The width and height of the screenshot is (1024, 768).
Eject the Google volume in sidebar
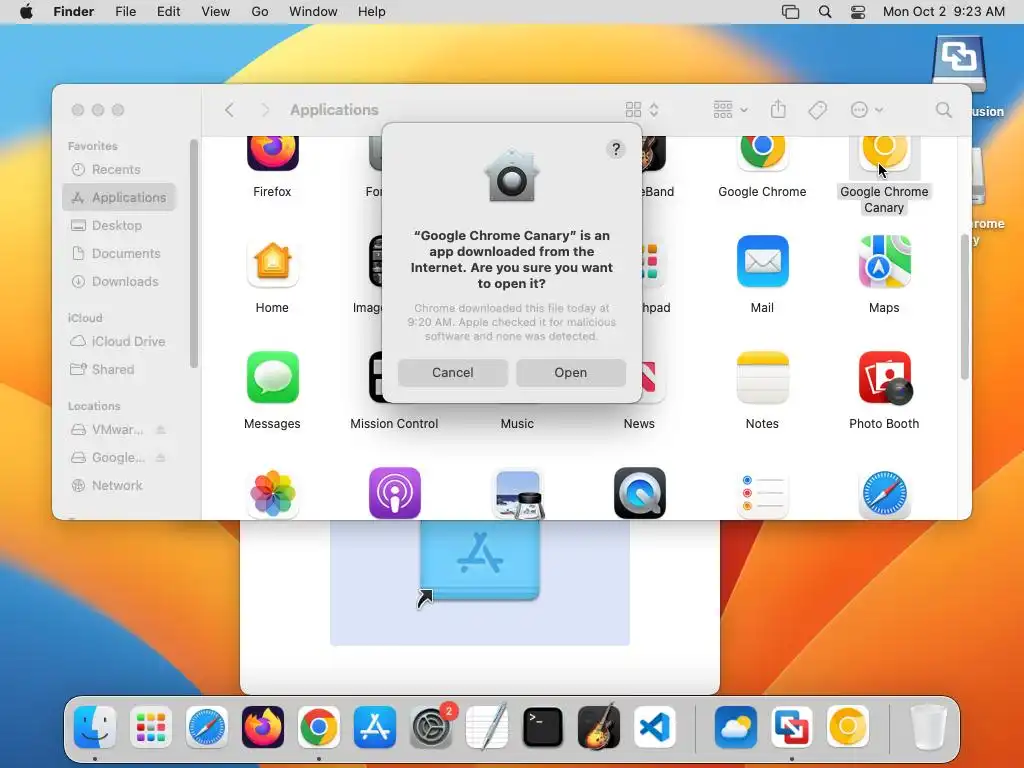161,458
